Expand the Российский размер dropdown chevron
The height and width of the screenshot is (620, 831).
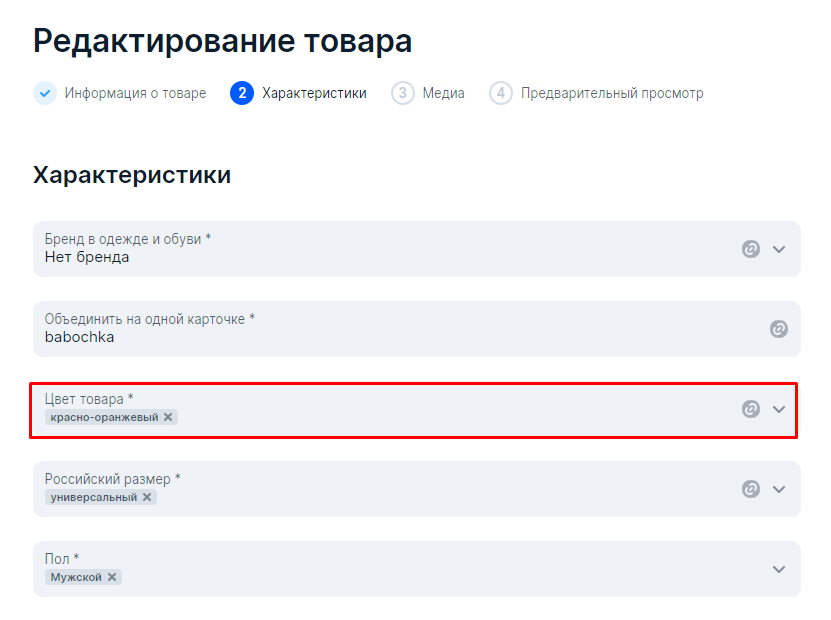[x=779, y=489]
